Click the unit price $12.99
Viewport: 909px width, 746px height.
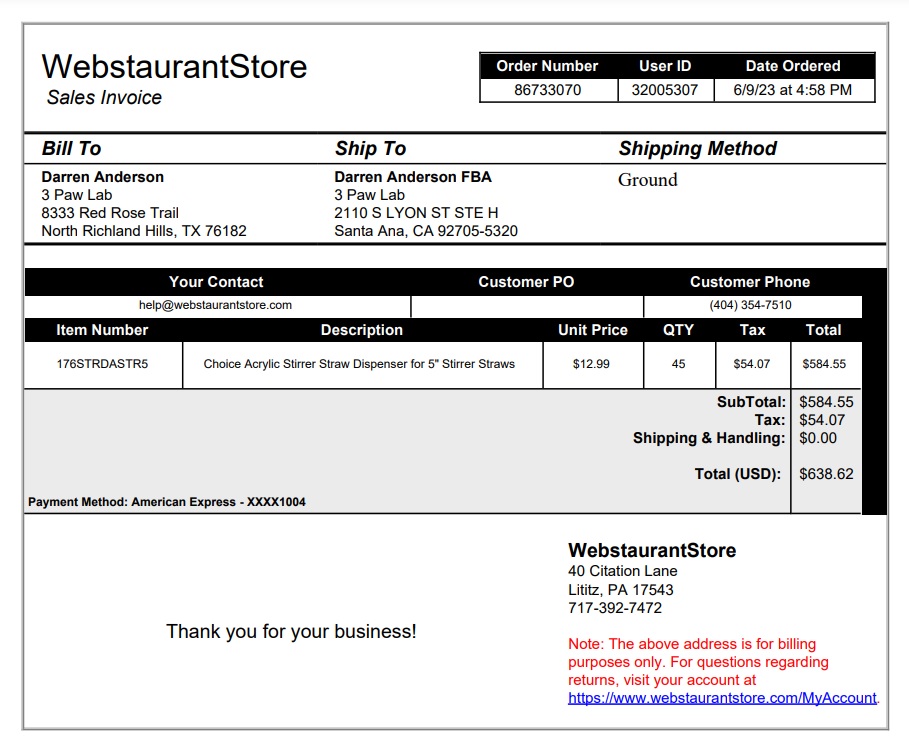(591, 364)
